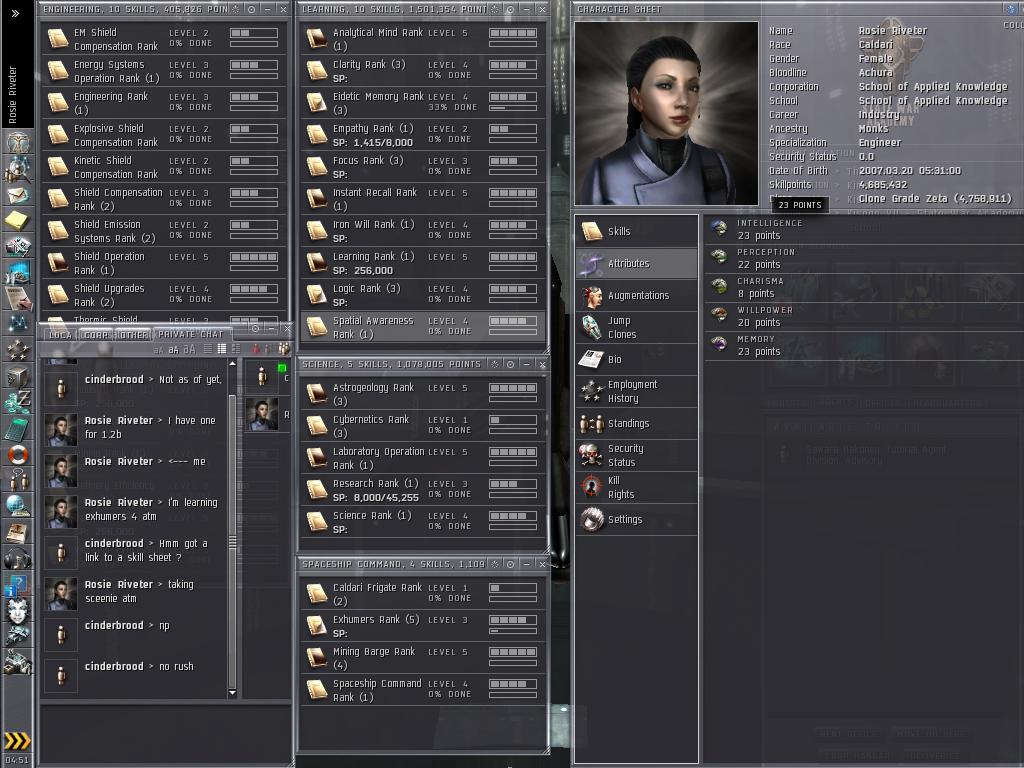This screenshot has width=1024, height=768.
Task: Show chat member list icon in Private Chat
Action: coord(284,349)
